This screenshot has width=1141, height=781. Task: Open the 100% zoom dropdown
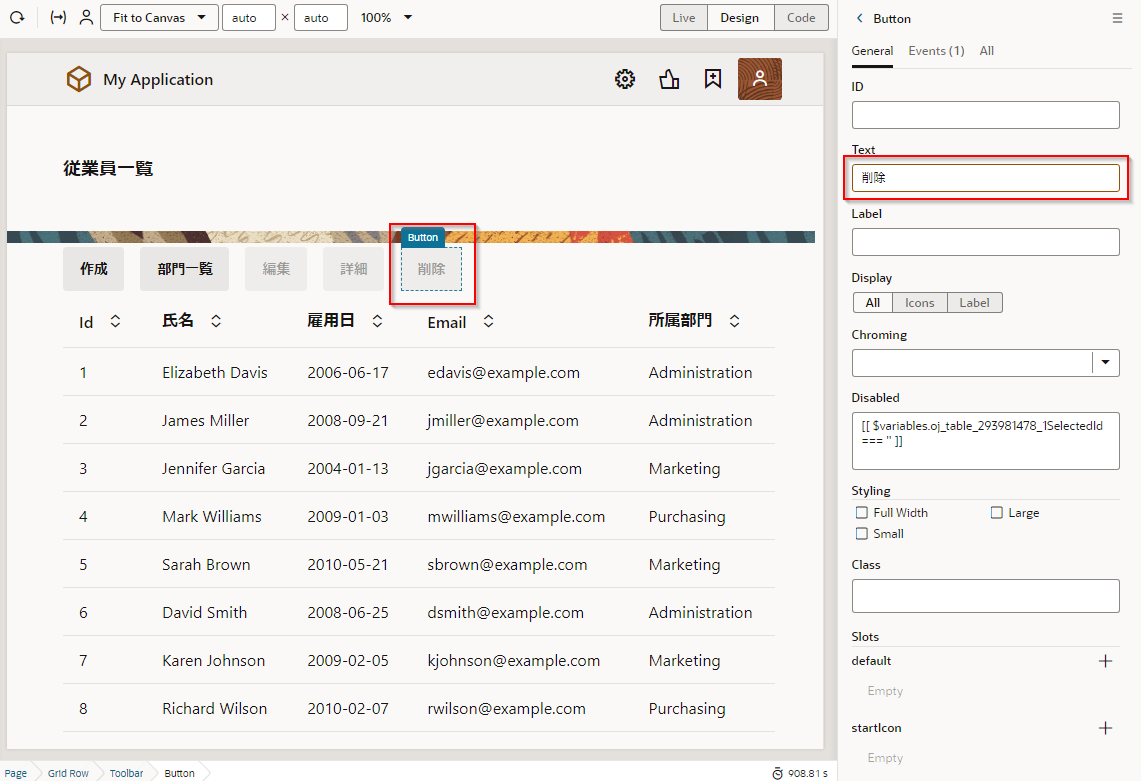tap(387, 18)
